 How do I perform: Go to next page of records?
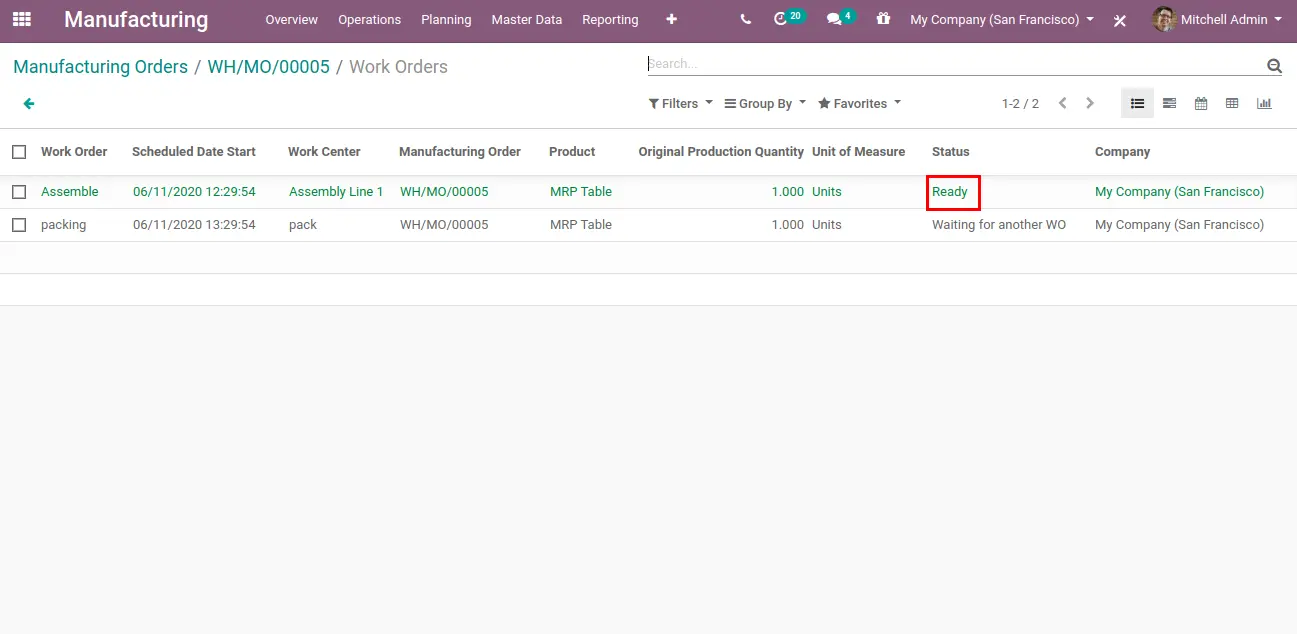click(1090, 103)
